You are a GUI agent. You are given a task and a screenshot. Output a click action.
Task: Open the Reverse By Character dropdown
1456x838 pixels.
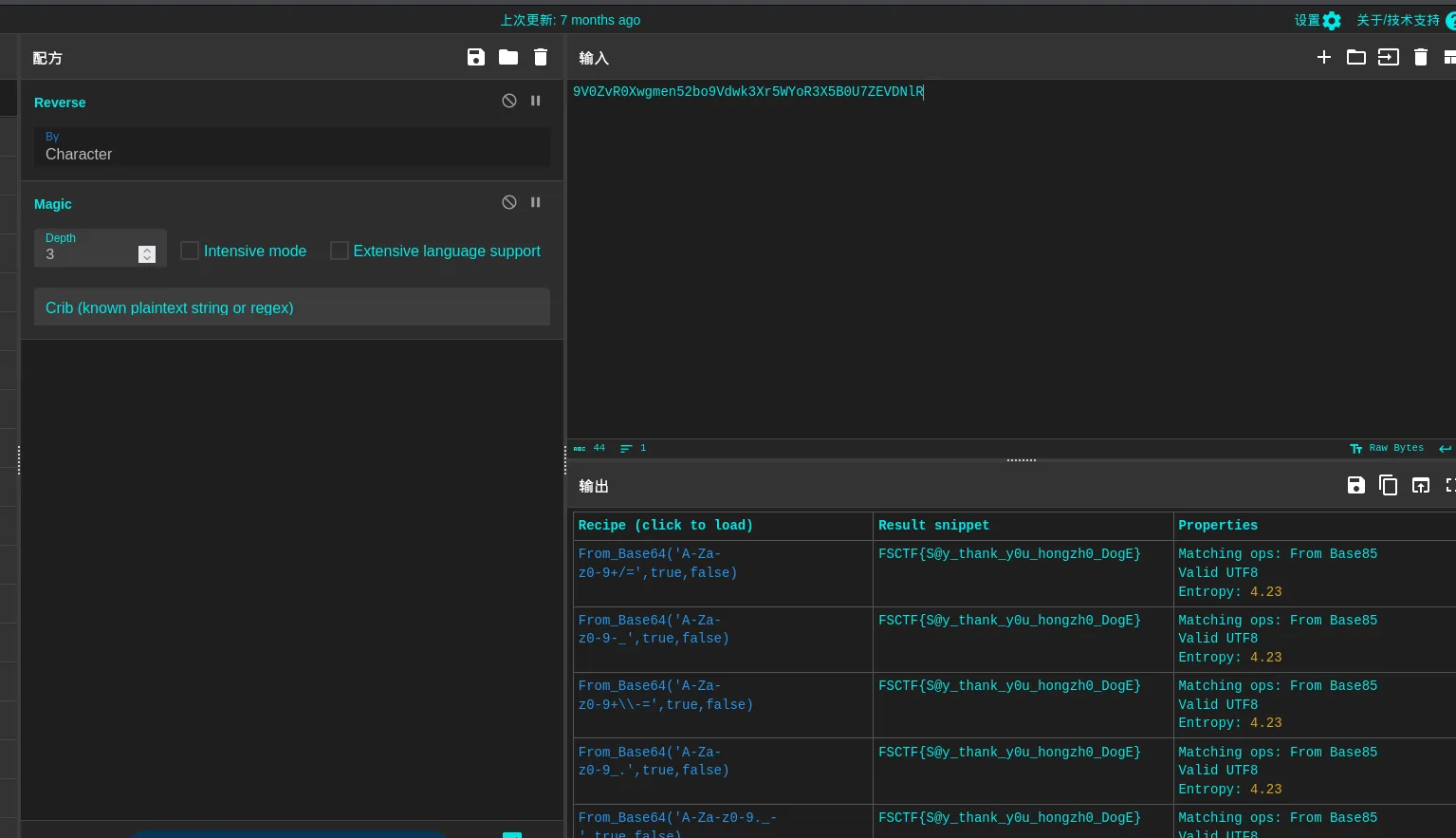coord(292,147)
